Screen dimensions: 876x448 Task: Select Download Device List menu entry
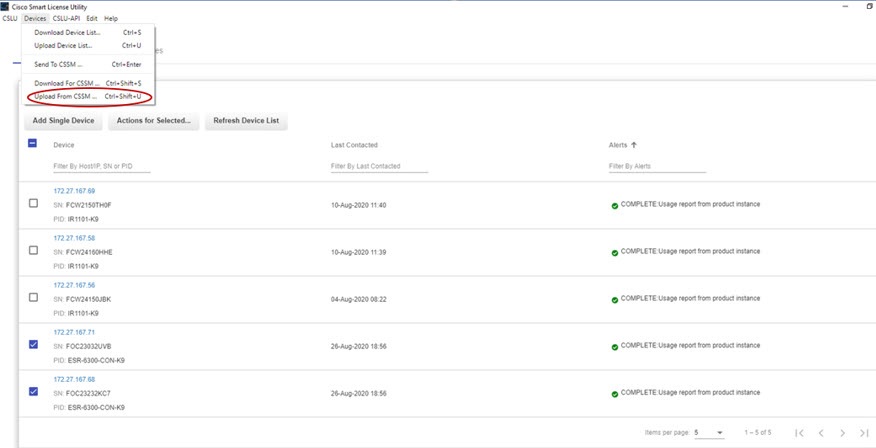[x=67, y=32]
